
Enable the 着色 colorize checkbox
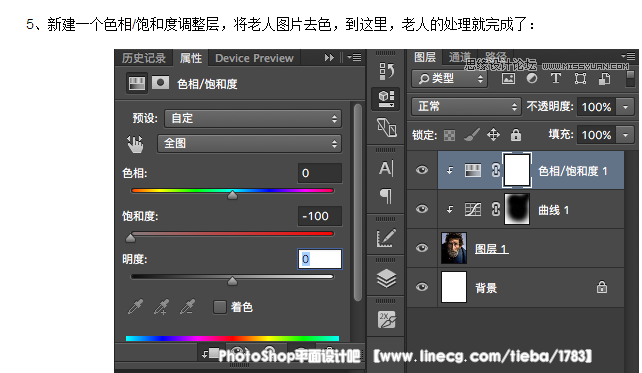219,307
